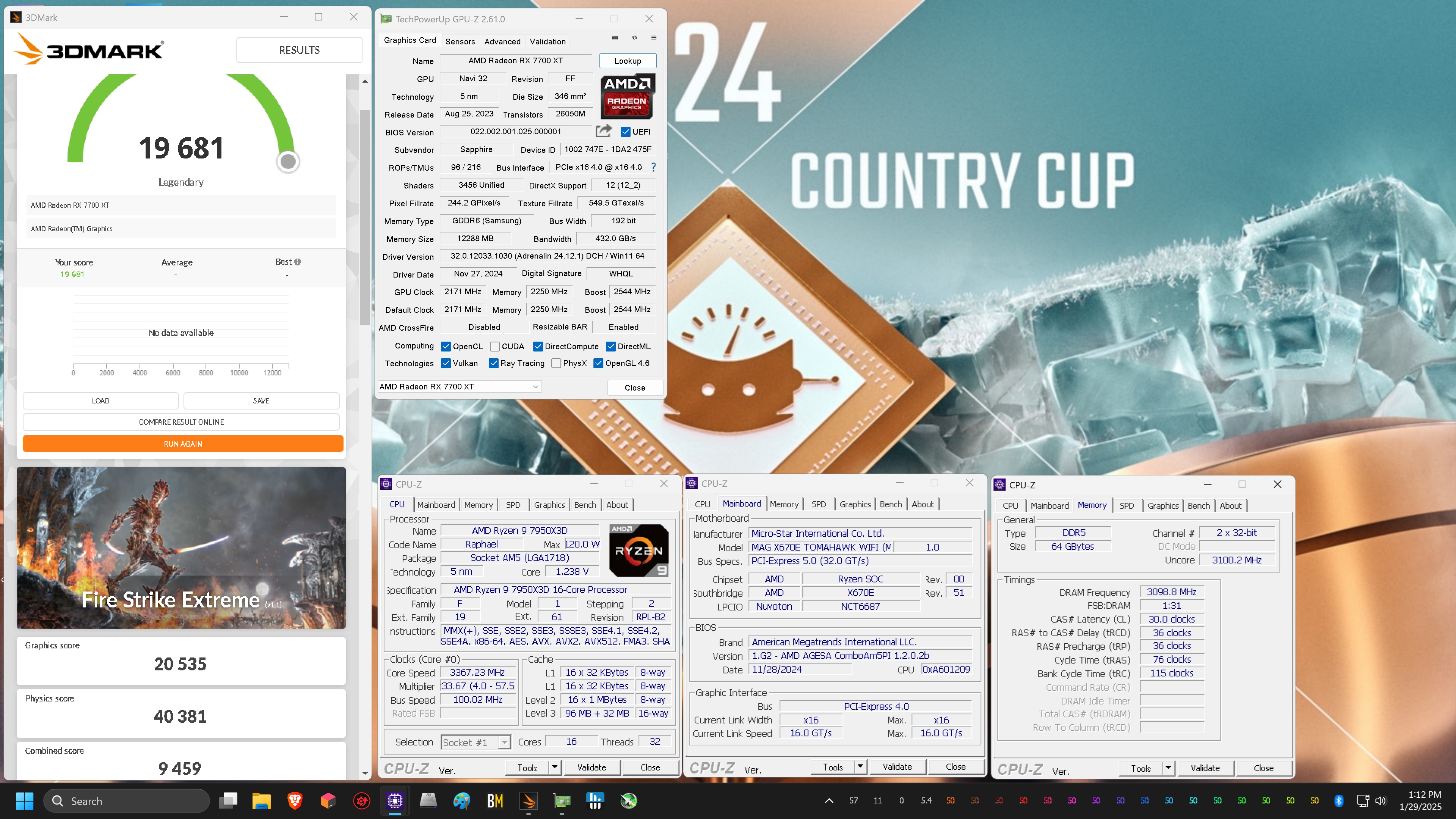The width and height of the screenshot is (1456, 819).
Task: Switch to the GPU-Z Validation tab
Action: 548,41
